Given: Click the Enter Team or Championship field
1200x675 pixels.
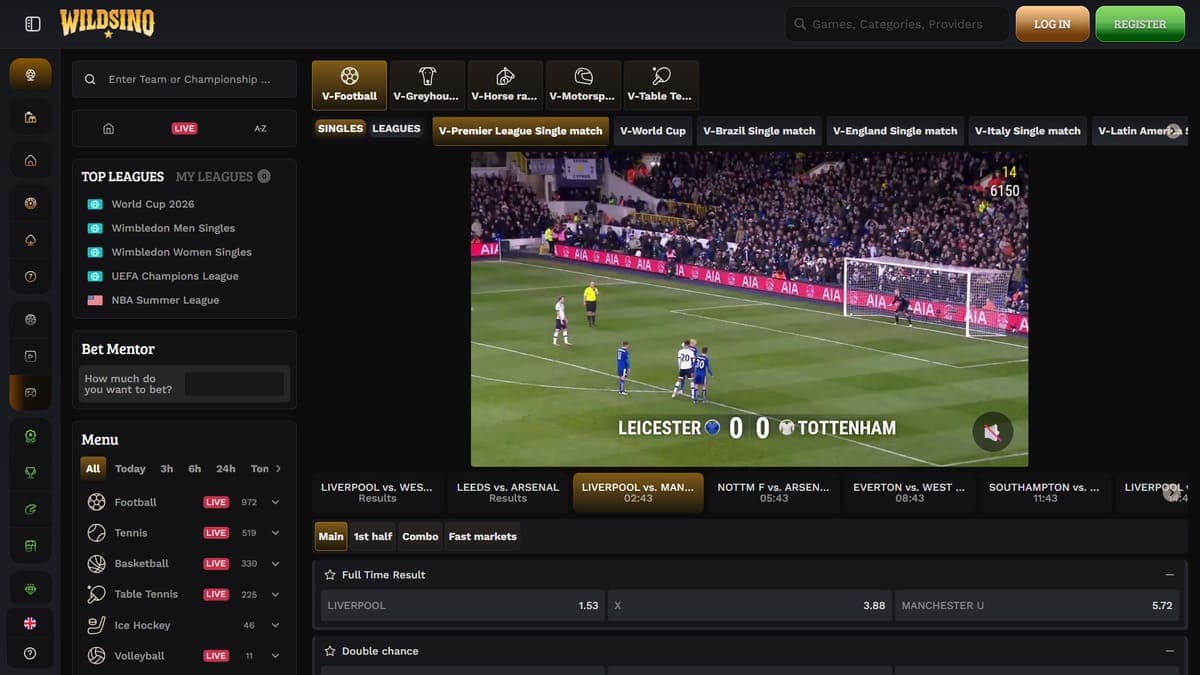Looking at the screenshot, I should click(x=184, y=79).
